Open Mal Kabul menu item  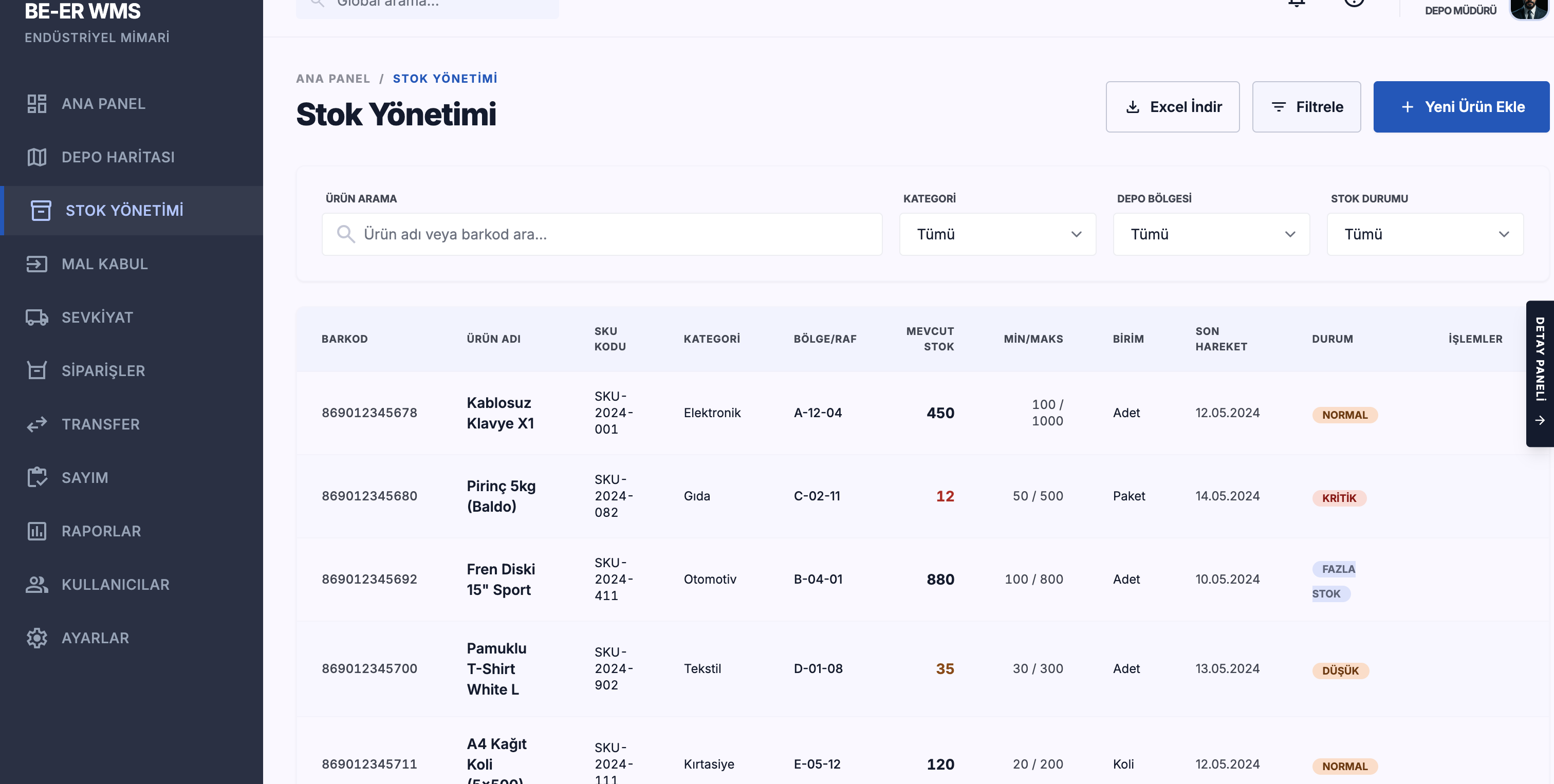[132, 264]
